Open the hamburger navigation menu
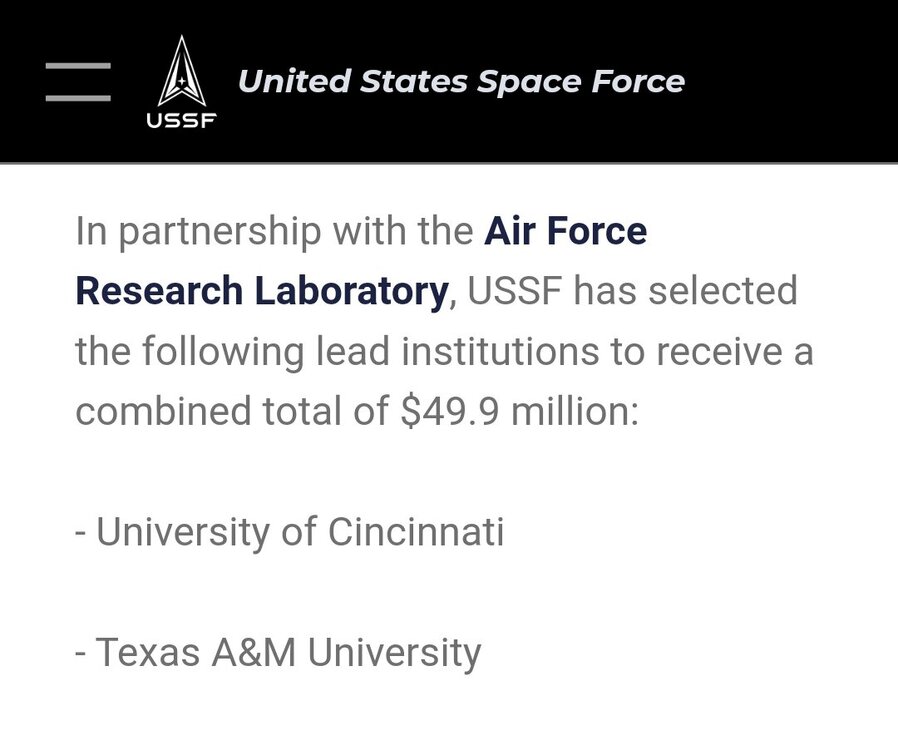This screenshot has width=898, height=750. coord(78,81)
